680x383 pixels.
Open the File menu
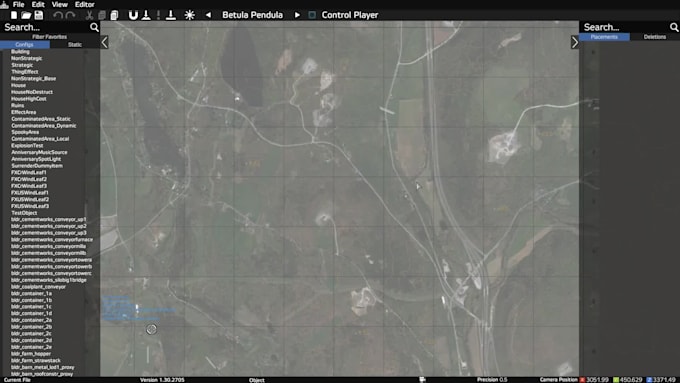(18, 4)
